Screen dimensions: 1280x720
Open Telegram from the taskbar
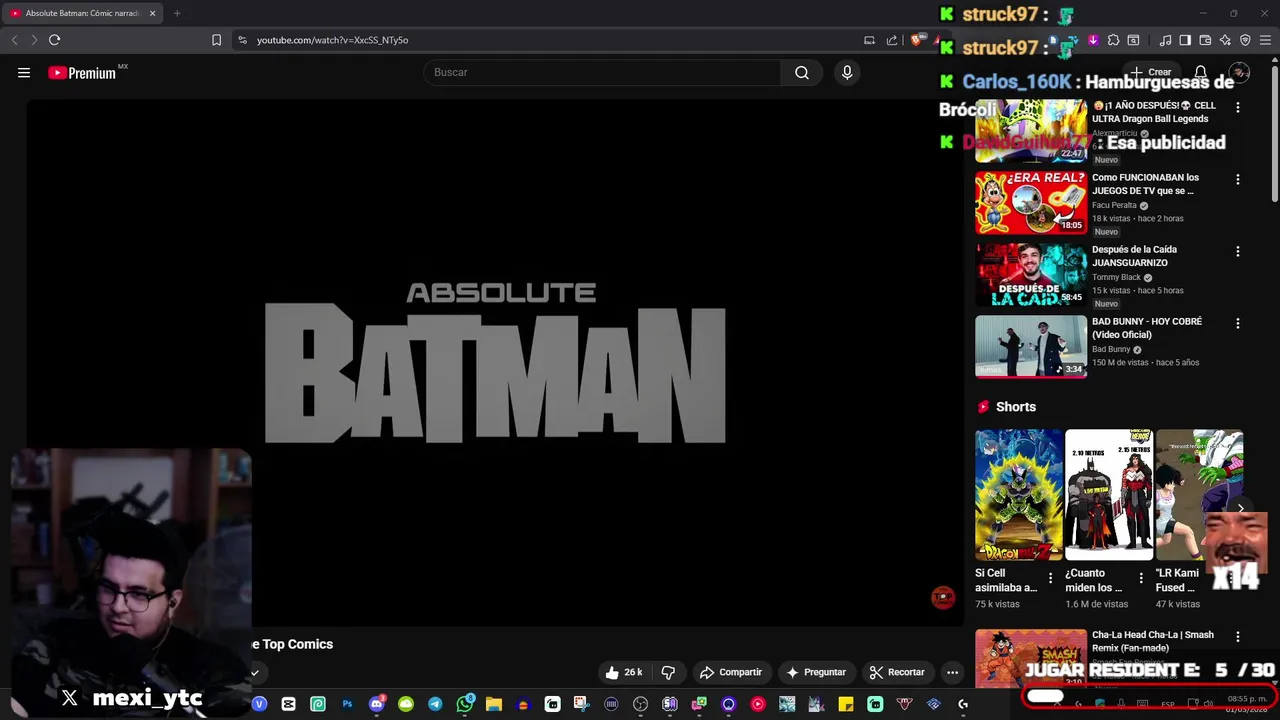pos(435,704)
